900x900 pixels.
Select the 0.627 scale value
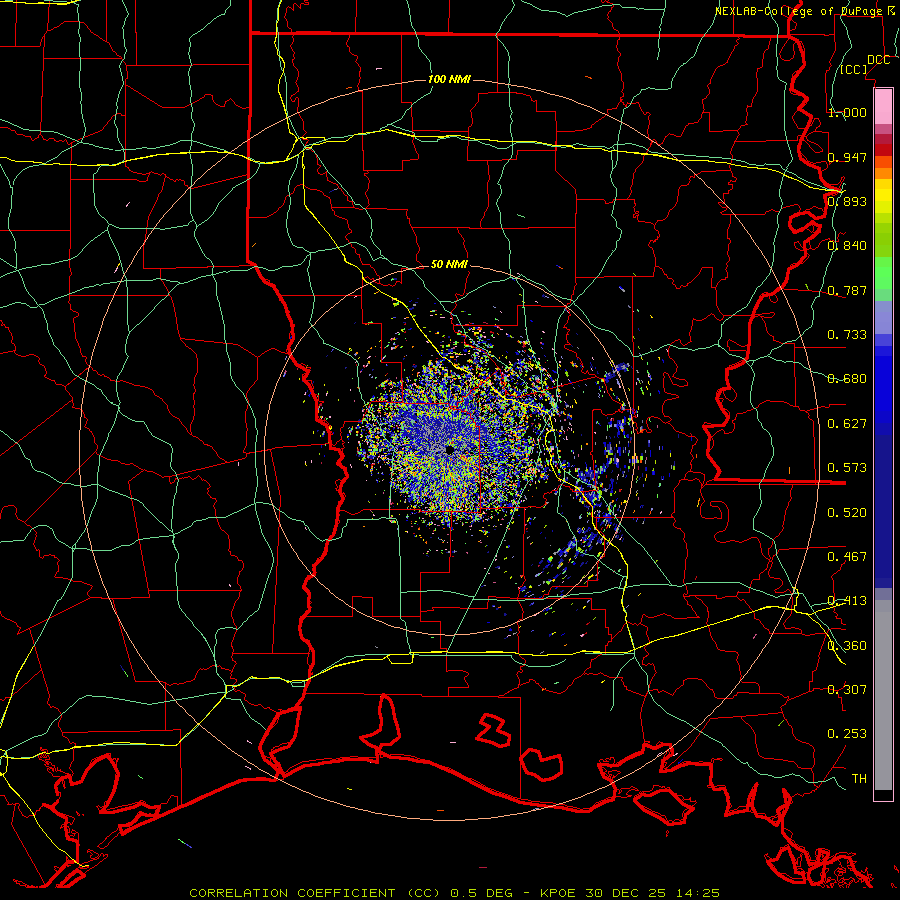847,423
